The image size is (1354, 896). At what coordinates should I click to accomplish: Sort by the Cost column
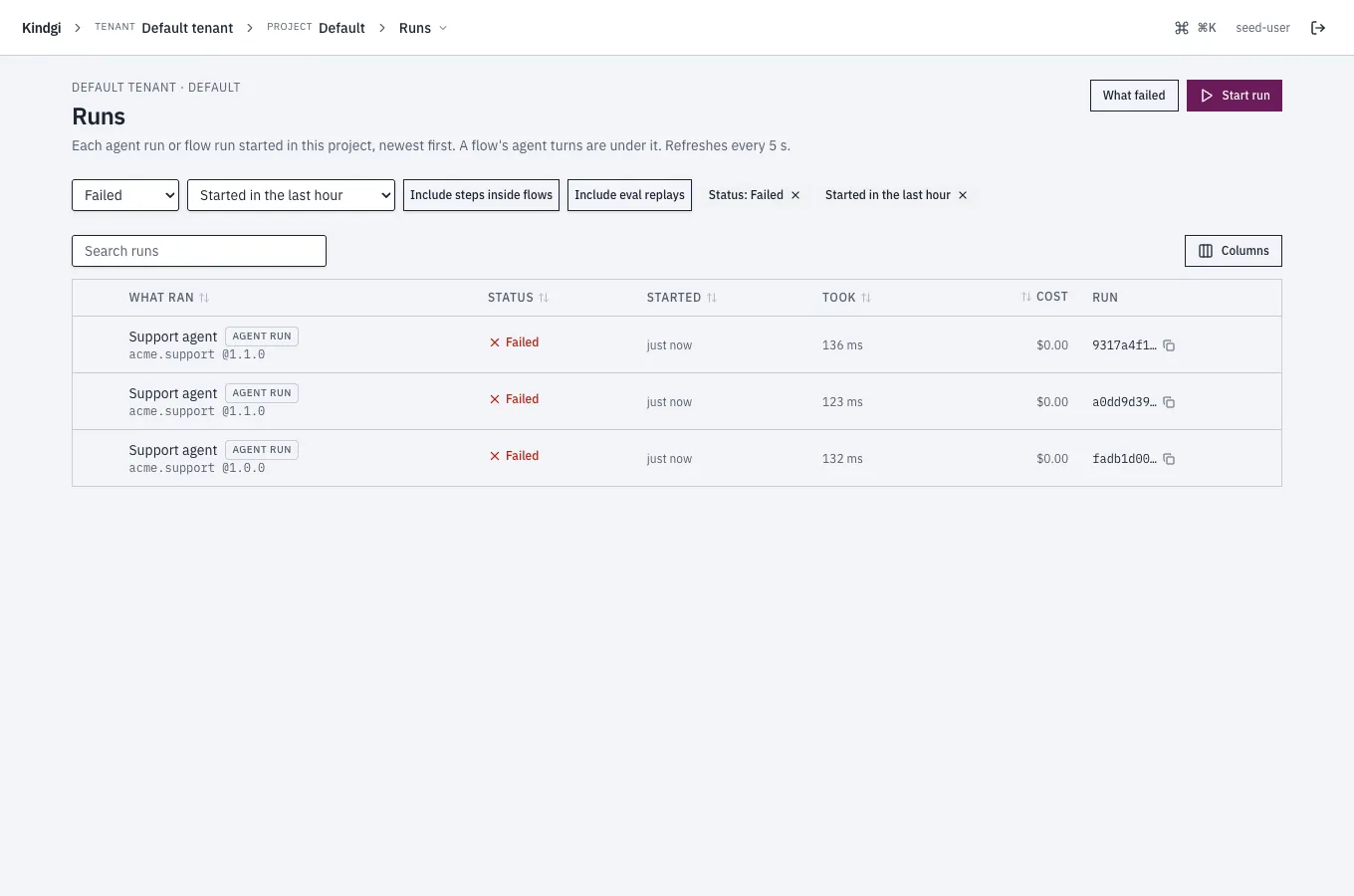(1044, 297)
